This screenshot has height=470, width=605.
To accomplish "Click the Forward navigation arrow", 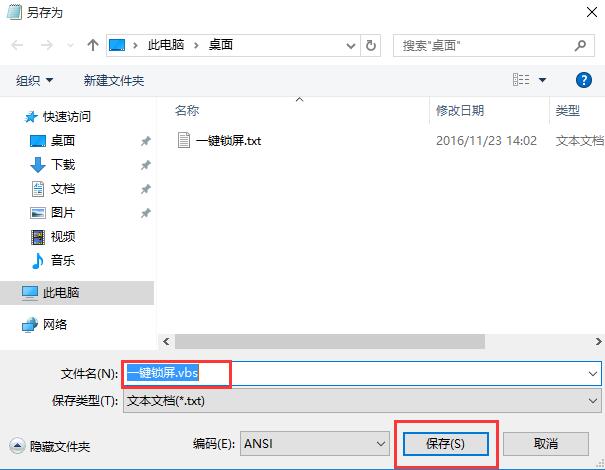I will point(47,45).
